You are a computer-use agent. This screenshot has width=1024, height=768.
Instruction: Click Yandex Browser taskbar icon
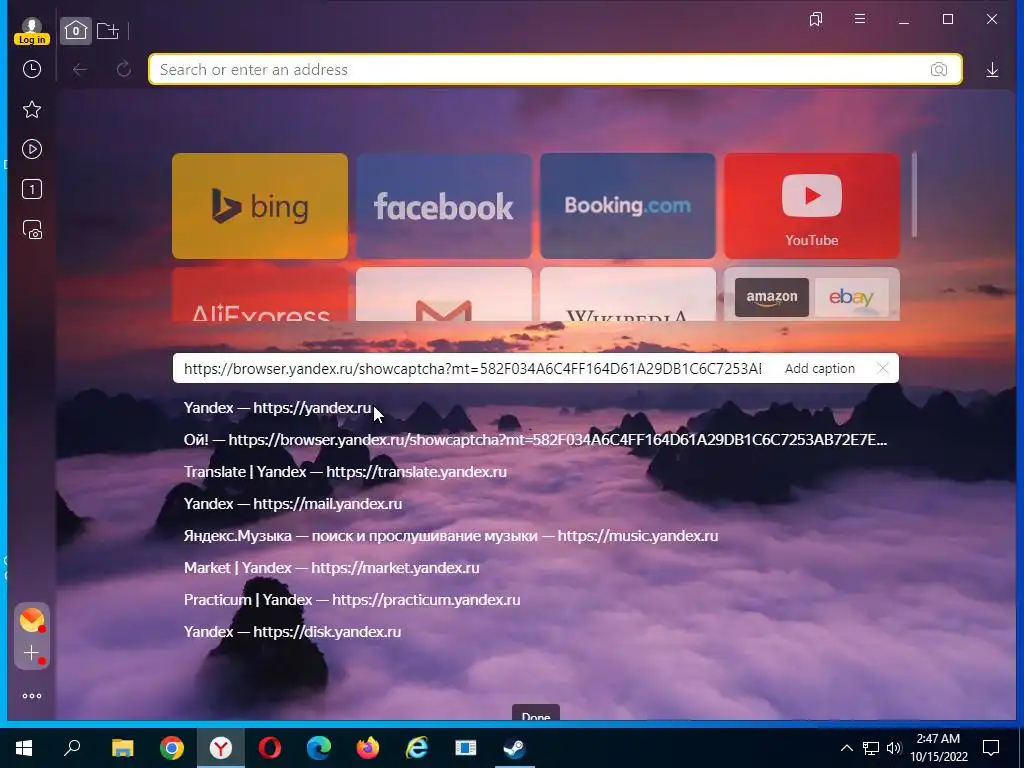(x=221, y=748)
